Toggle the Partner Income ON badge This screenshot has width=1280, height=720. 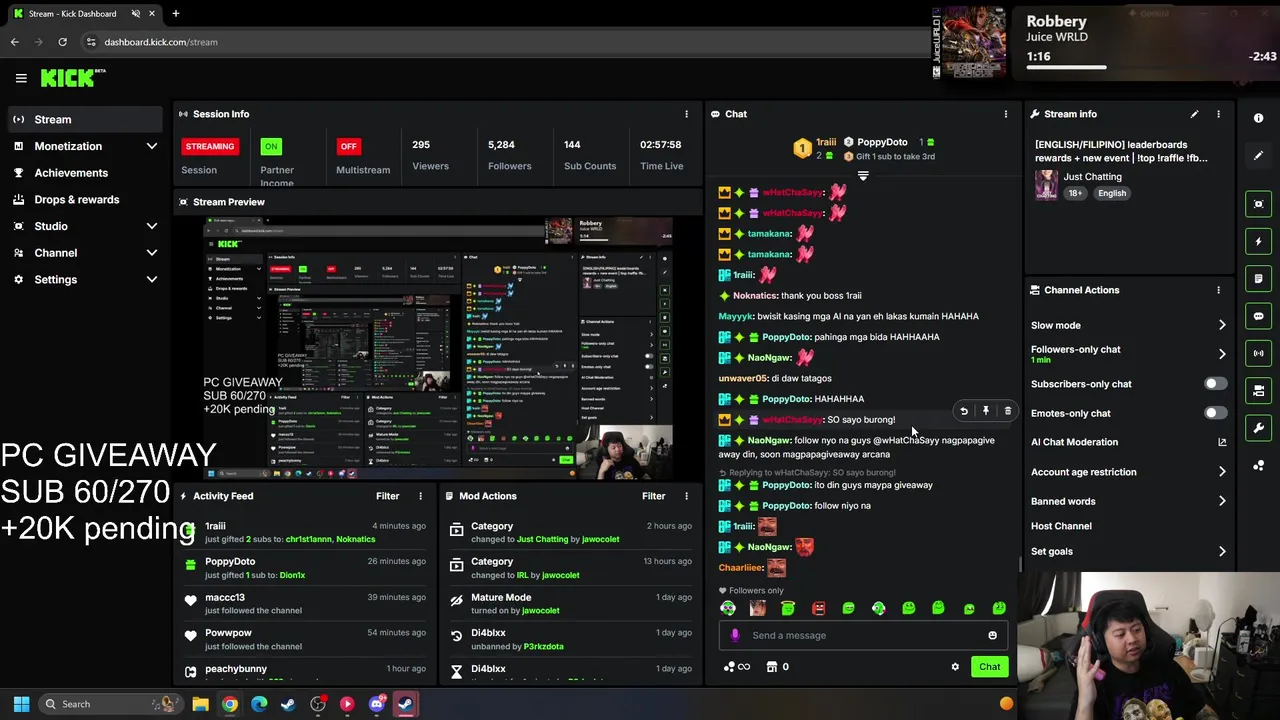click(x=270, y=146)
